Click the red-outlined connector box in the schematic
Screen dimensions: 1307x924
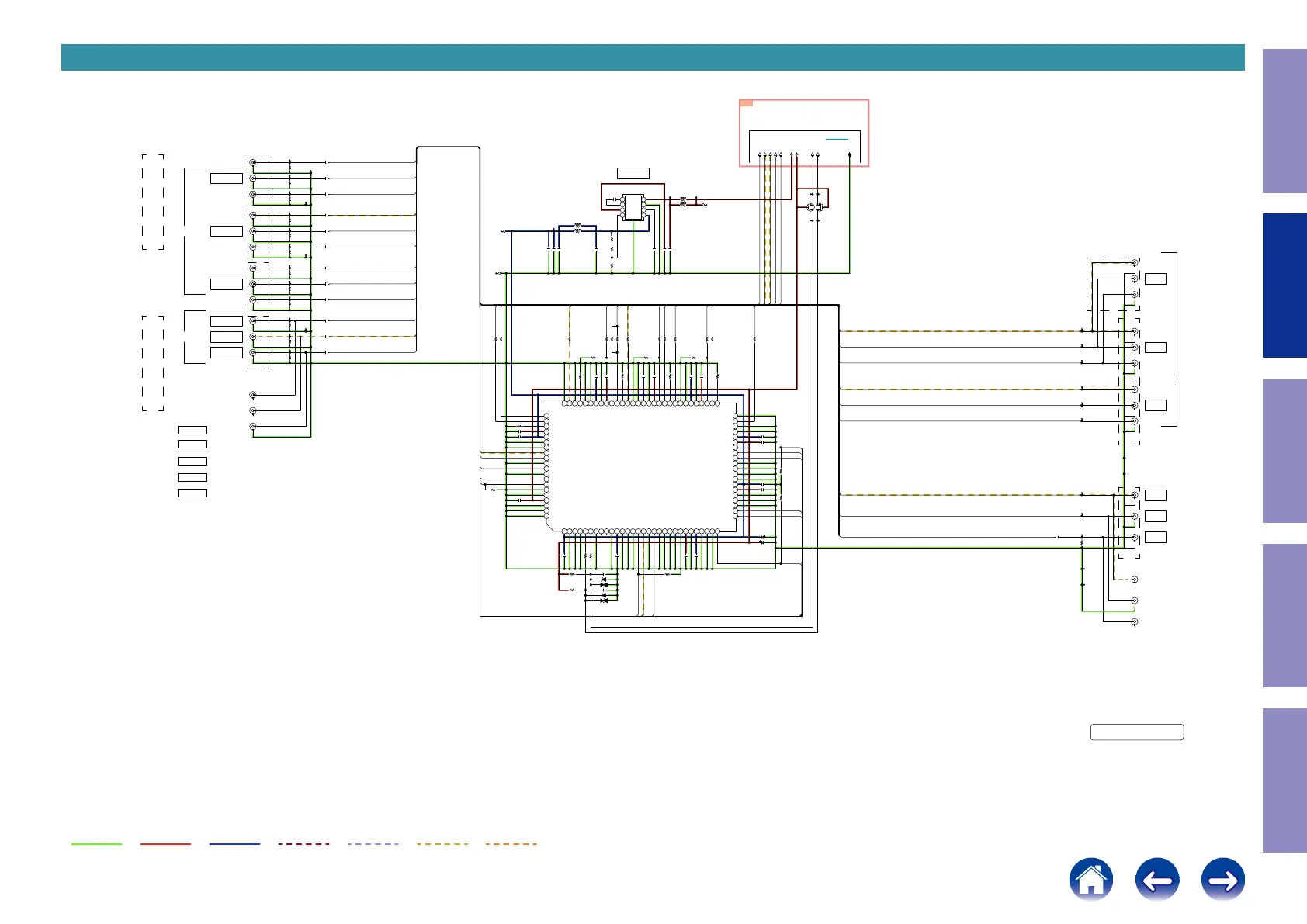[804, 133]
